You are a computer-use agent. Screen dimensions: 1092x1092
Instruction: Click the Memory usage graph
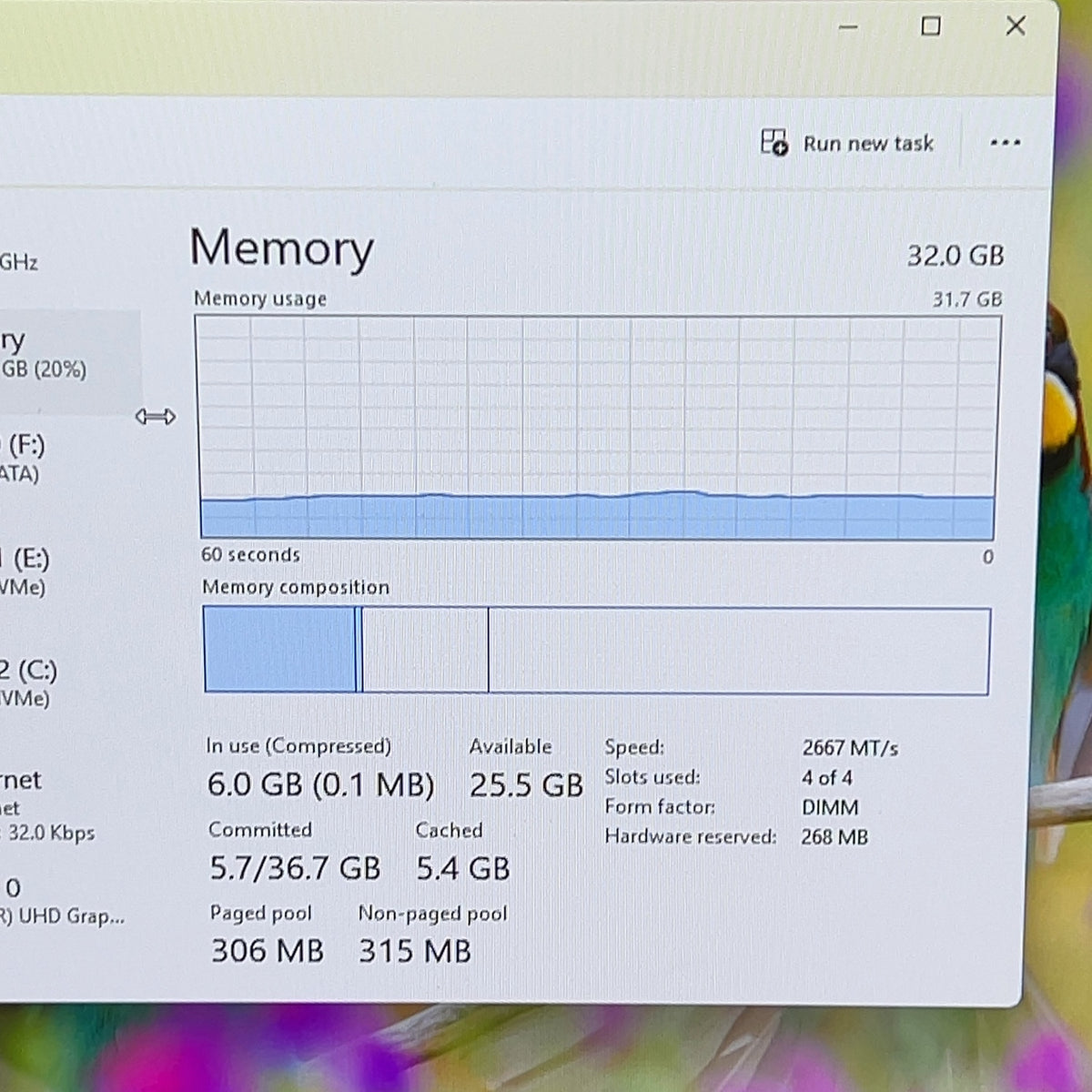click(598, 428)
